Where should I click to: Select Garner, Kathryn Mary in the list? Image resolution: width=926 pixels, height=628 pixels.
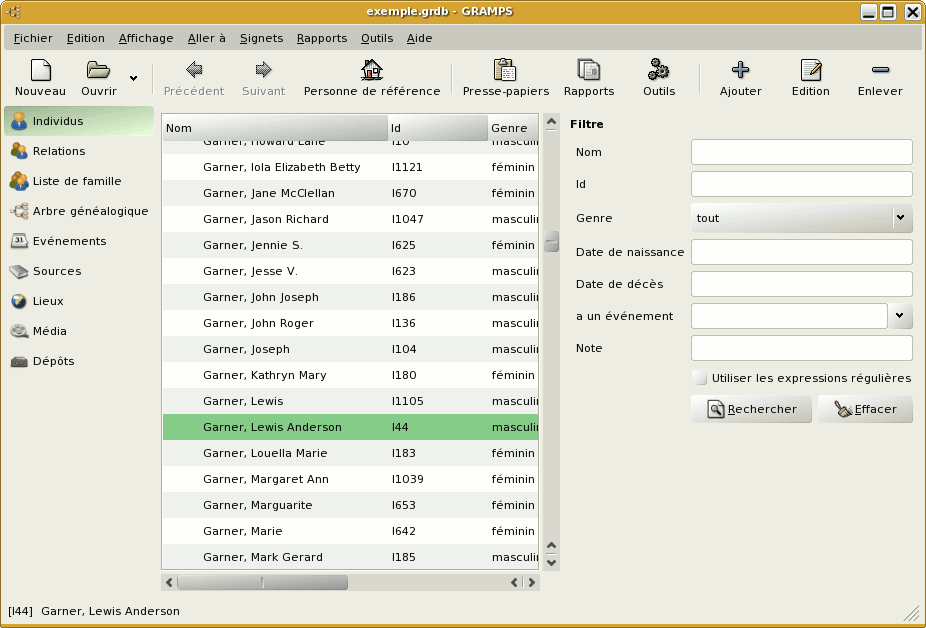point(264,375)
